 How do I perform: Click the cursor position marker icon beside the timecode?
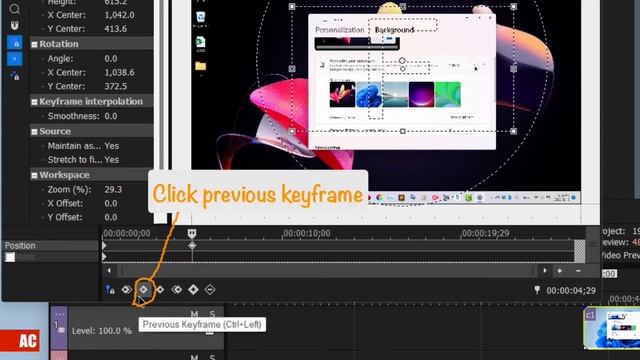pyautogui.click(x=537, y=290)
